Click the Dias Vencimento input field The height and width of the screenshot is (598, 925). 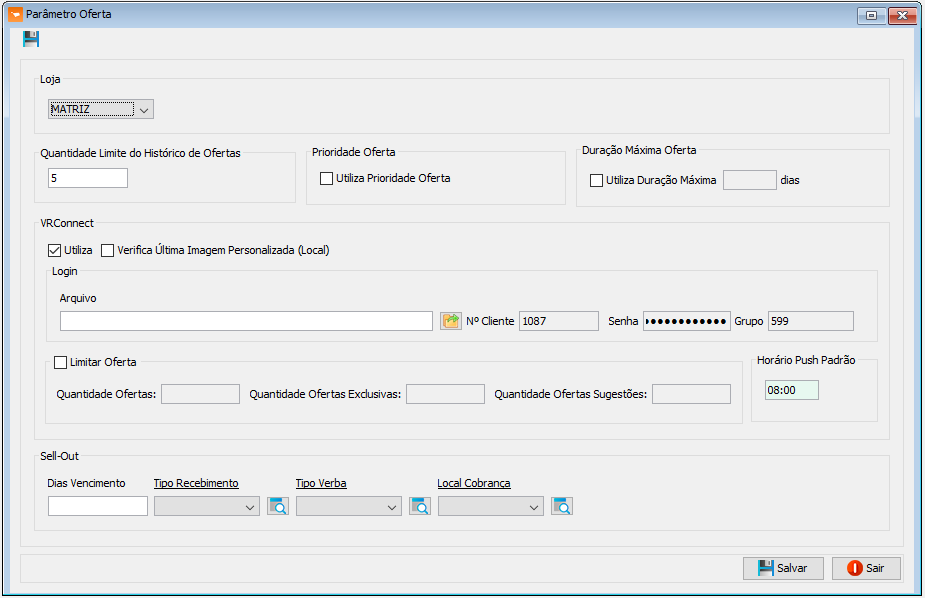click(x=98, y=506)
